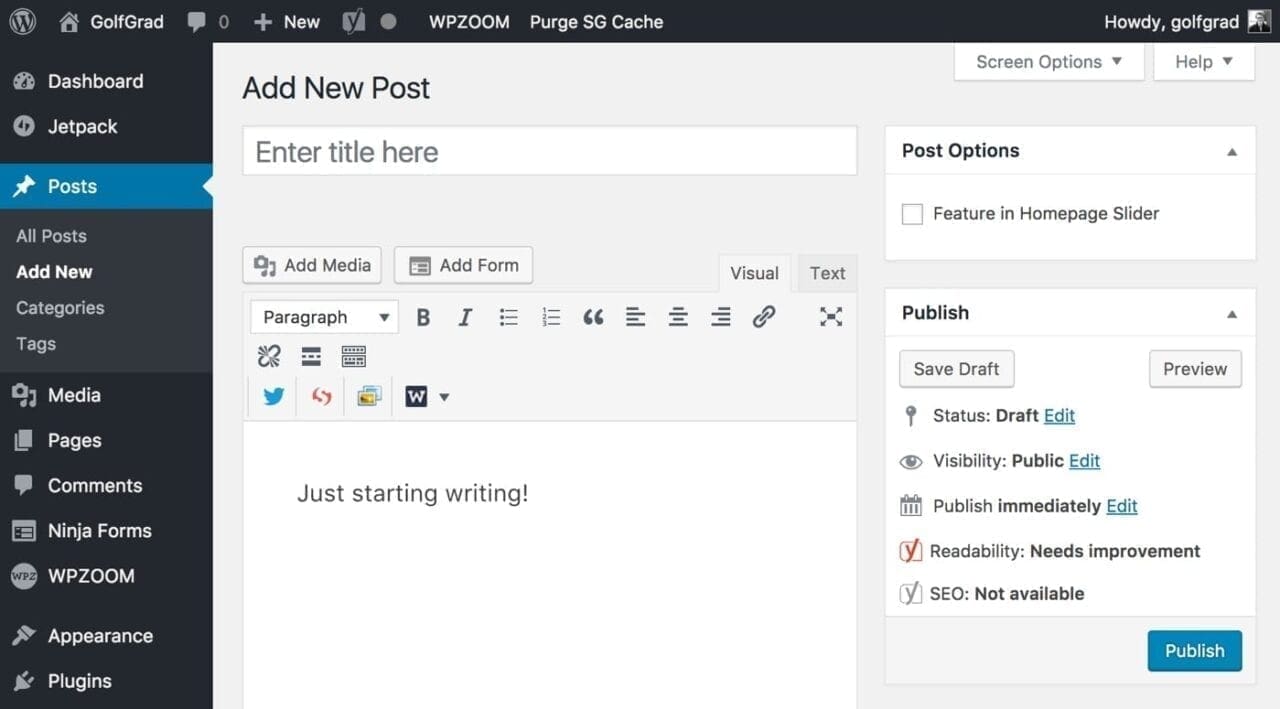Collapse the Post Options panel
This screenshot has height=709, width=1280.
pyautogui.click(x=1231, y=150)
